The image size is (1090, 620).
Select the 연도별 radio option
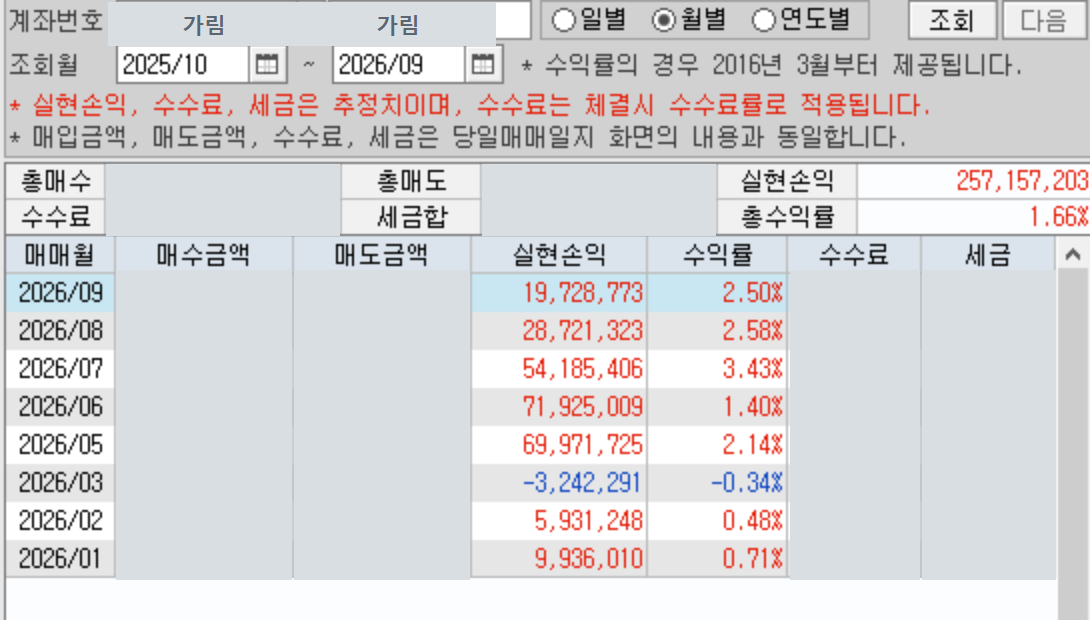801,19
